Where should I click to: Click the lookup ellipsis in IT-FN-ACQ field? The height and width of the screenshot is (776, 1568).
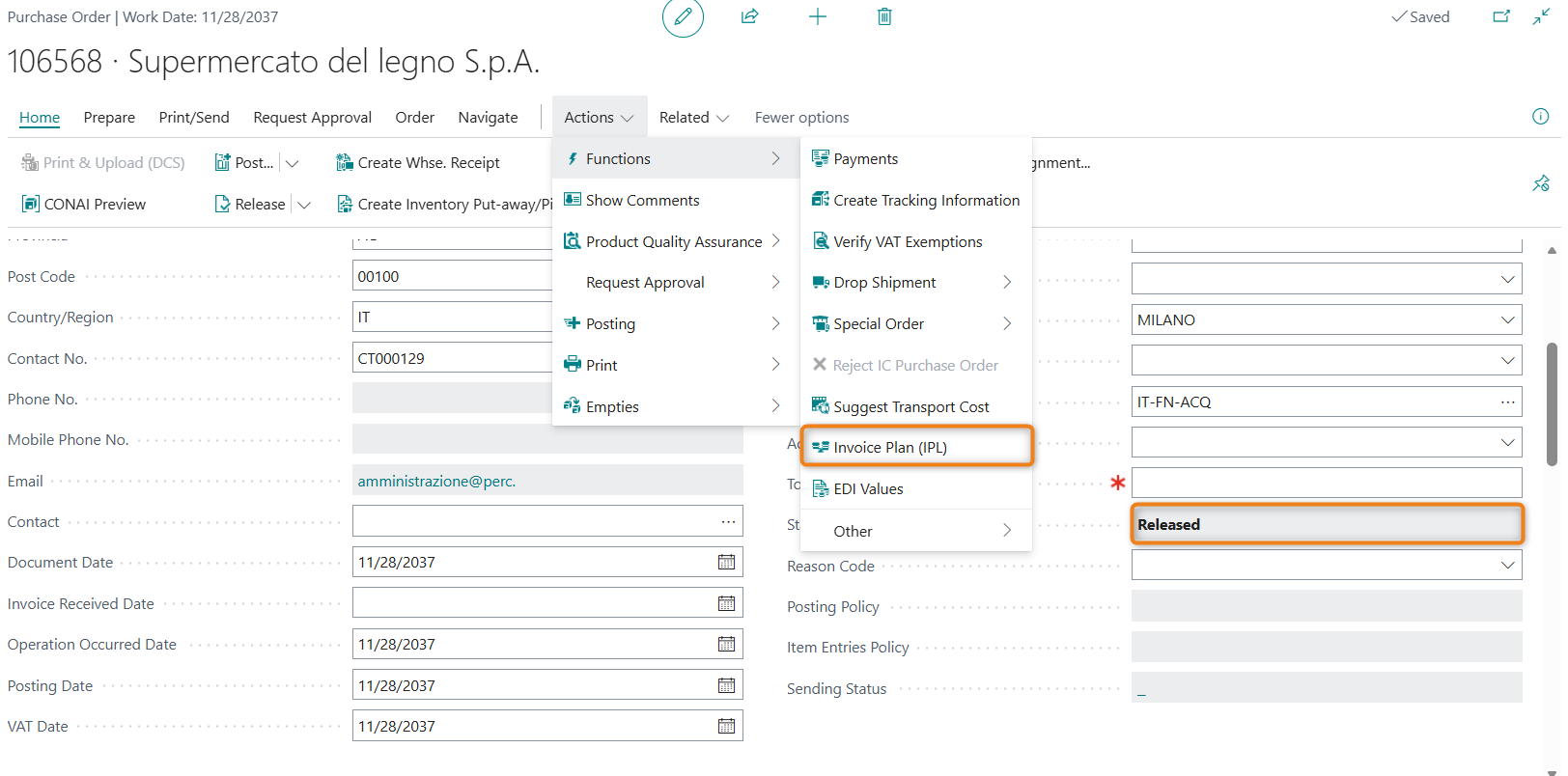pos(1507,402)
